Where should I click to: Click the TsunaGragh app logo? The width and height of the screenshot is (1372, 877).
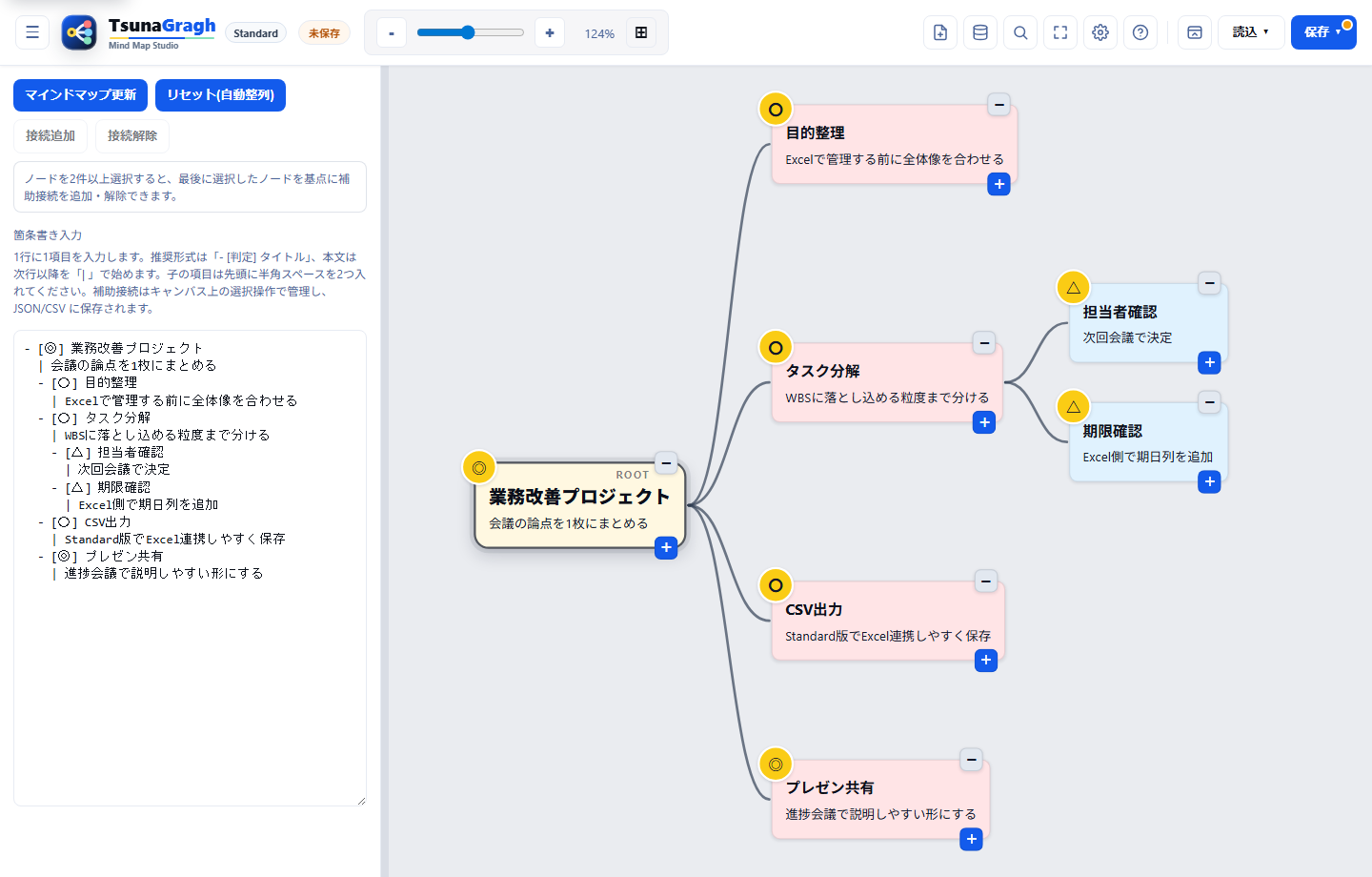pyautogui.click(x=79, y=32)
